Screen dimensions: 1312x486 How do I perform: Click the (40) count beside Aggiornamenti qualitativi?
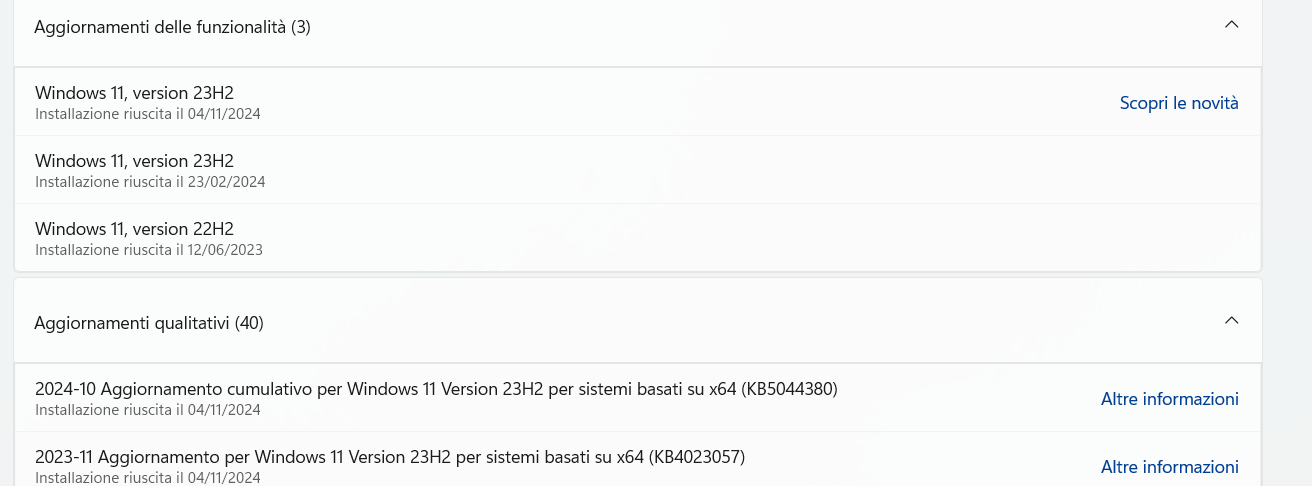click(x=249, y=323)
